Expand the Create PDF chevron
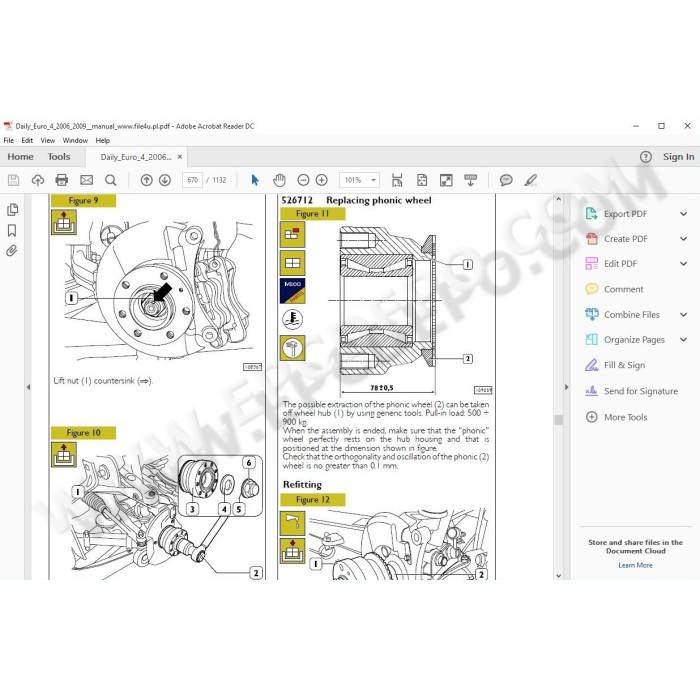 click(x=683, y=239)
